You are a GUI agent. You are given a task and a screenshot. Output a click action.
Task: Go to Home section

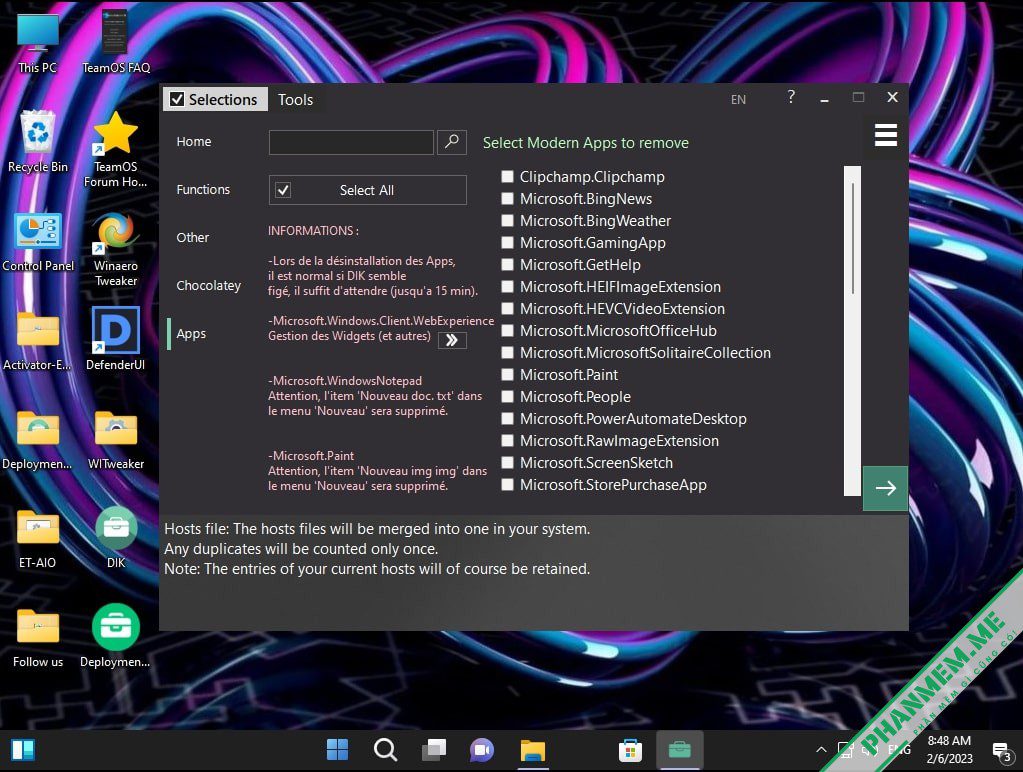[194, 142]
